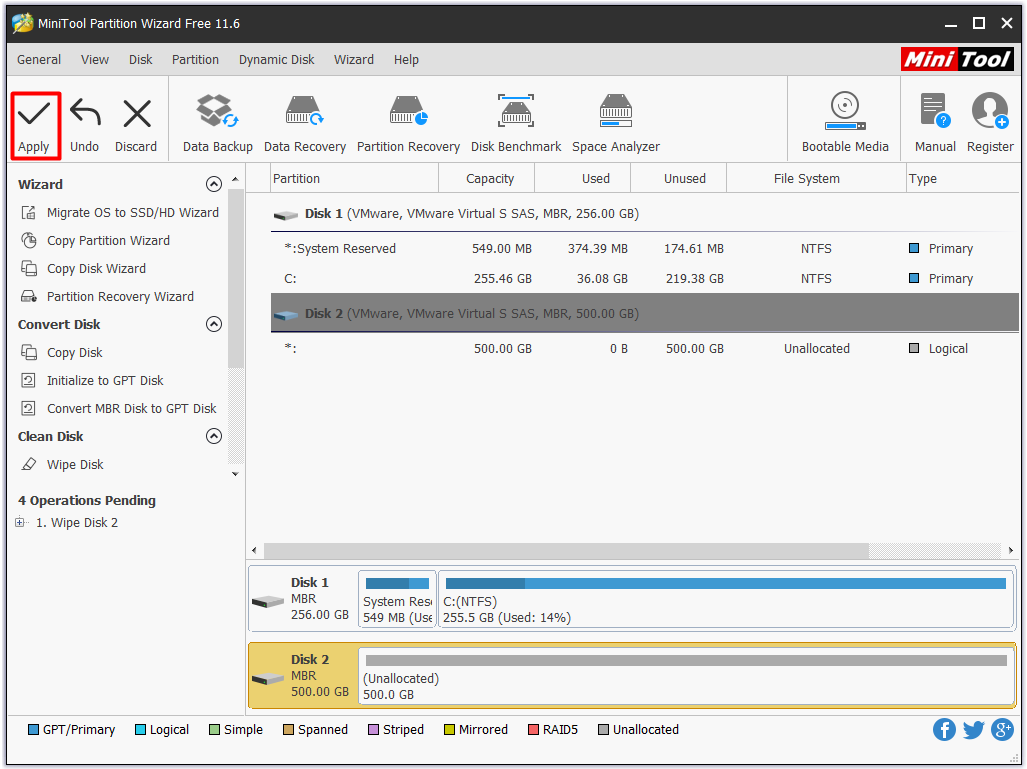
Task: Discard all pending changes
Action: (136, 125)
